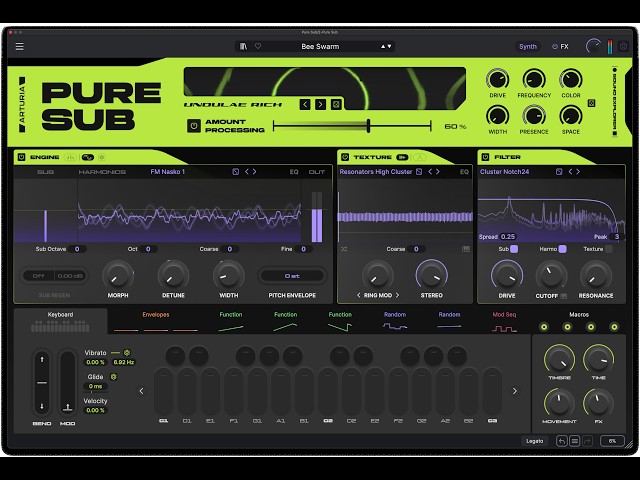Select the Engine wave mode icon
The image size is (640, 480).
coord(87,157)
